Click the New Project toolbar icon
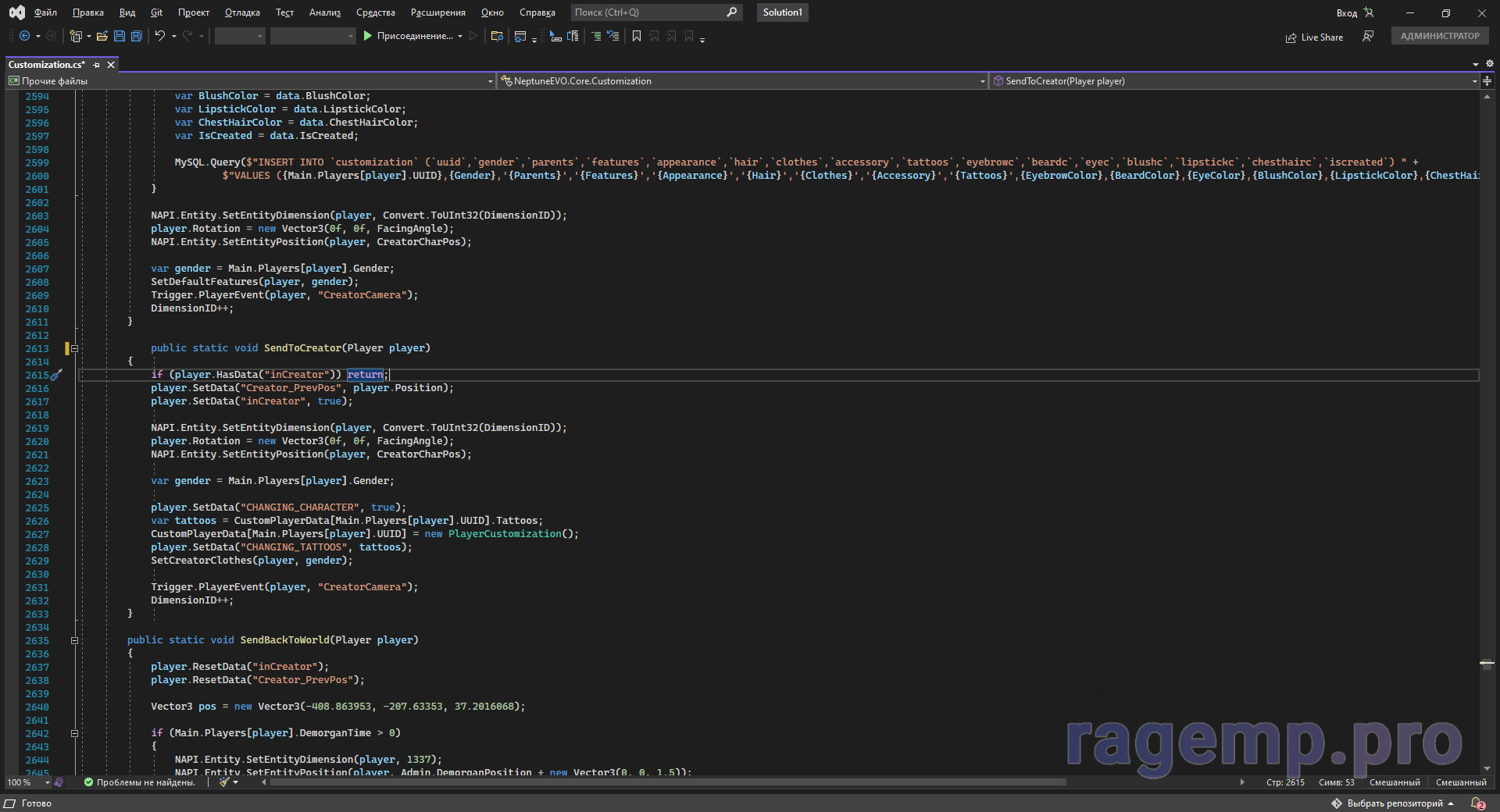This screenshot has width=1500, height=812. pyautogui.click(x=76, y=36)
